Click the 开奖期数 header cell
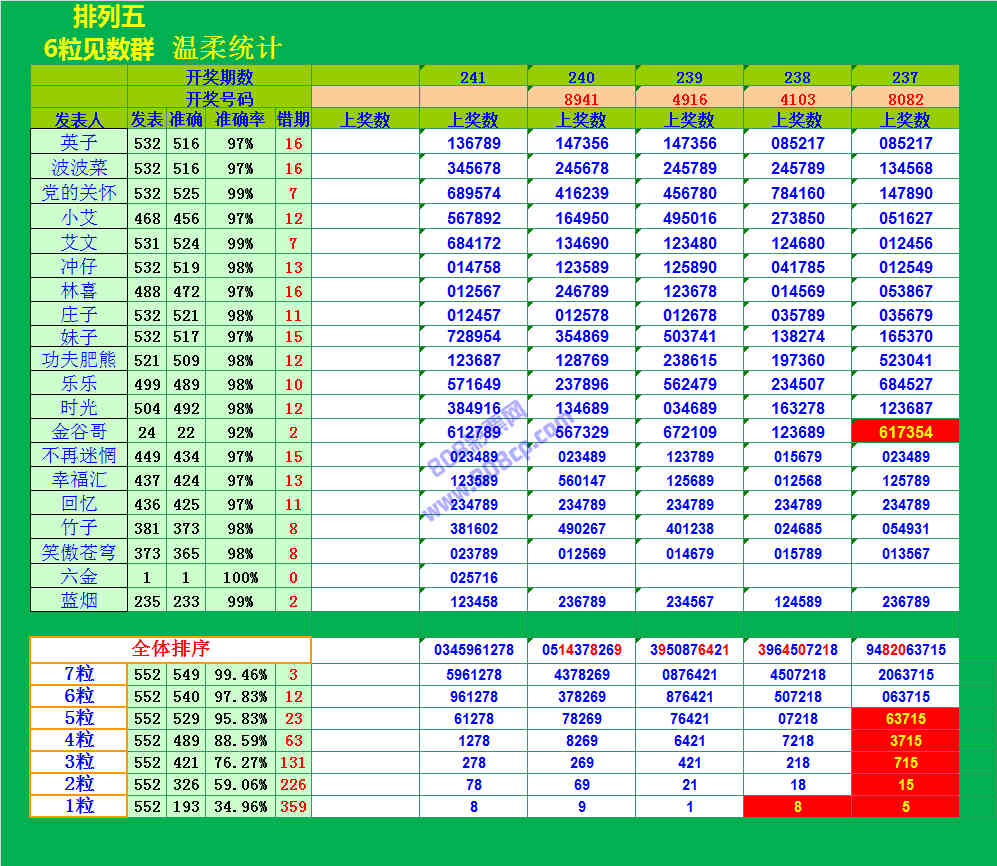Screen dimensions: 997x866 tap(219, 77)
